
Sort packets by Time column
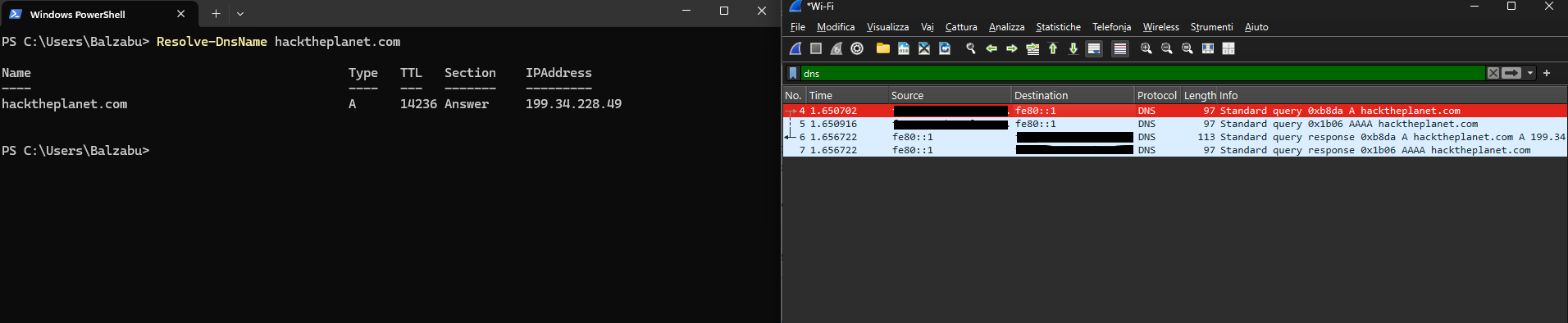point(847,95)
